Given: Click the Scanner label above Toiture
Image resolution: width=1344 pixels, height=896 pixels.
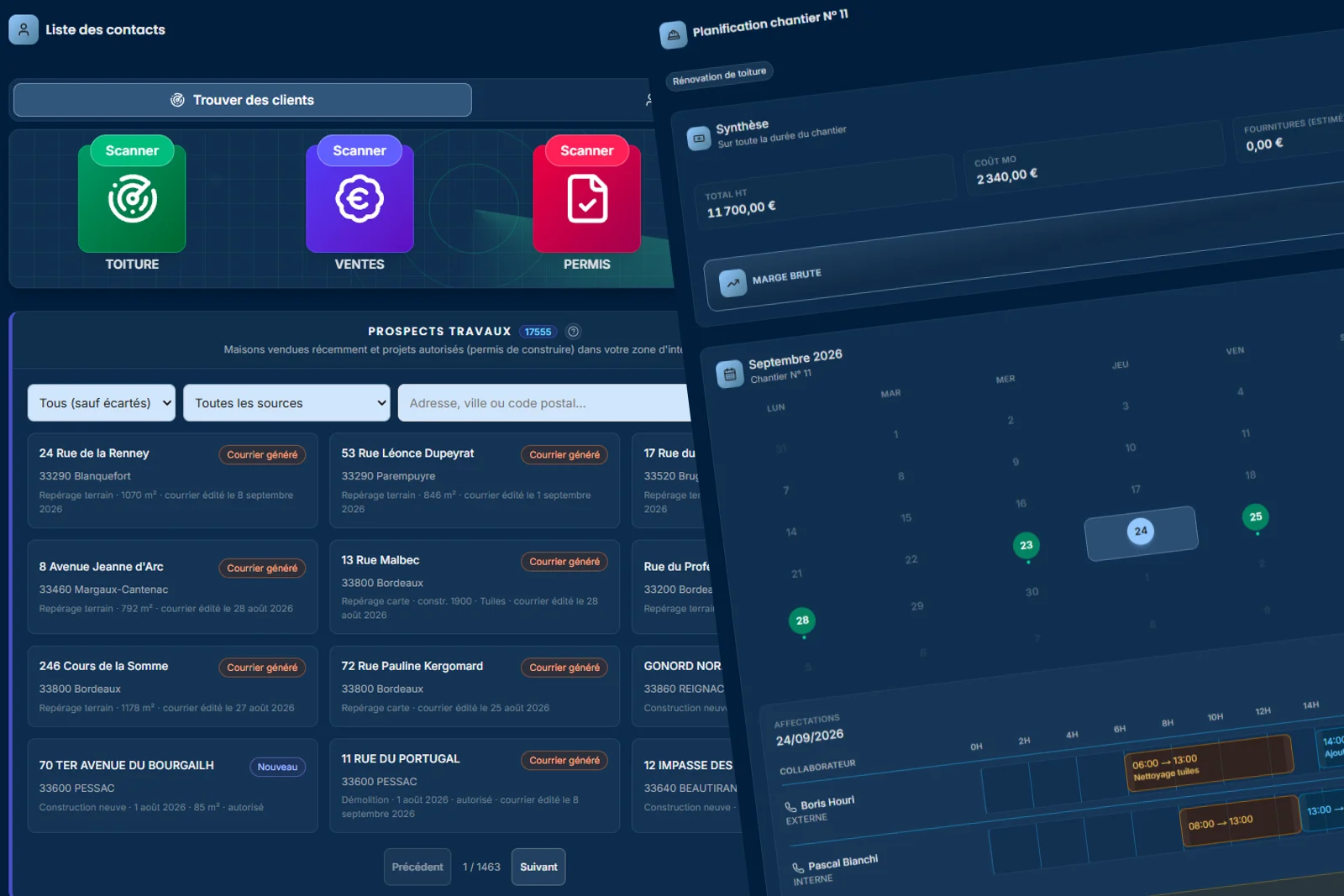Looking at the screenshot, I should pos(132,151).
